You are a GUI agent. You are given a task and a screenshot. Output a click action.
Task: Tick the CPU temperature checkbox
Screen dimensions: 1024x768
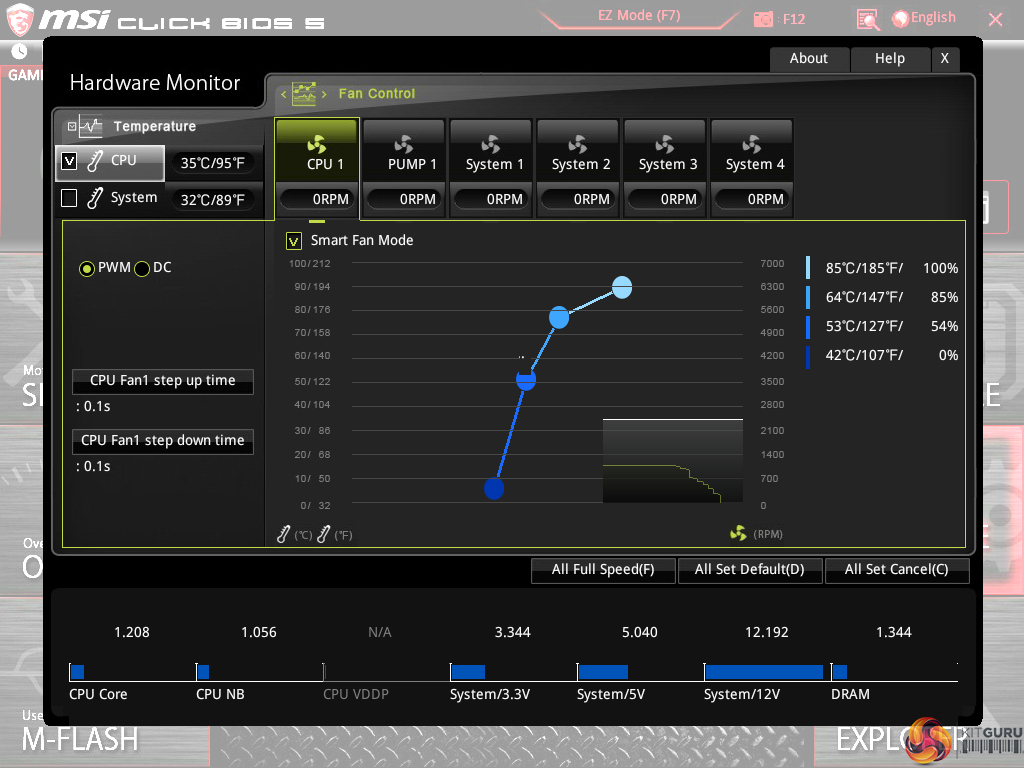coord(69,161)
